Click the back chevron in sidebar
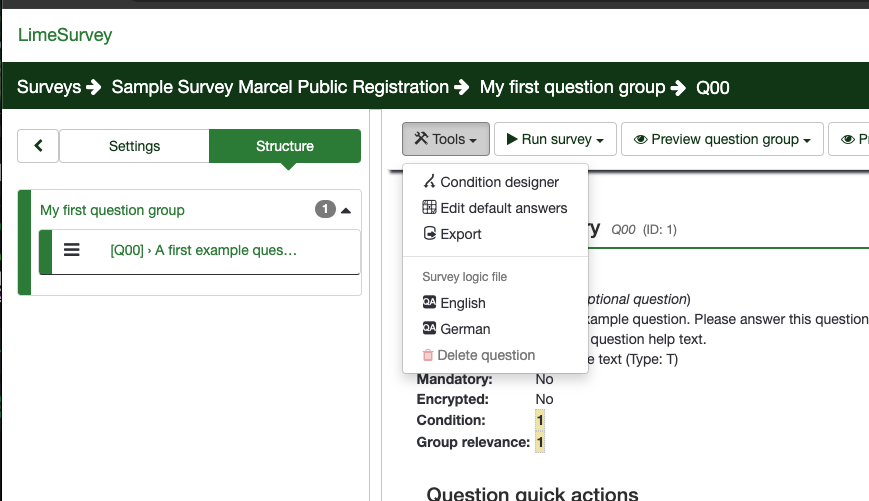 pos(38,146)
